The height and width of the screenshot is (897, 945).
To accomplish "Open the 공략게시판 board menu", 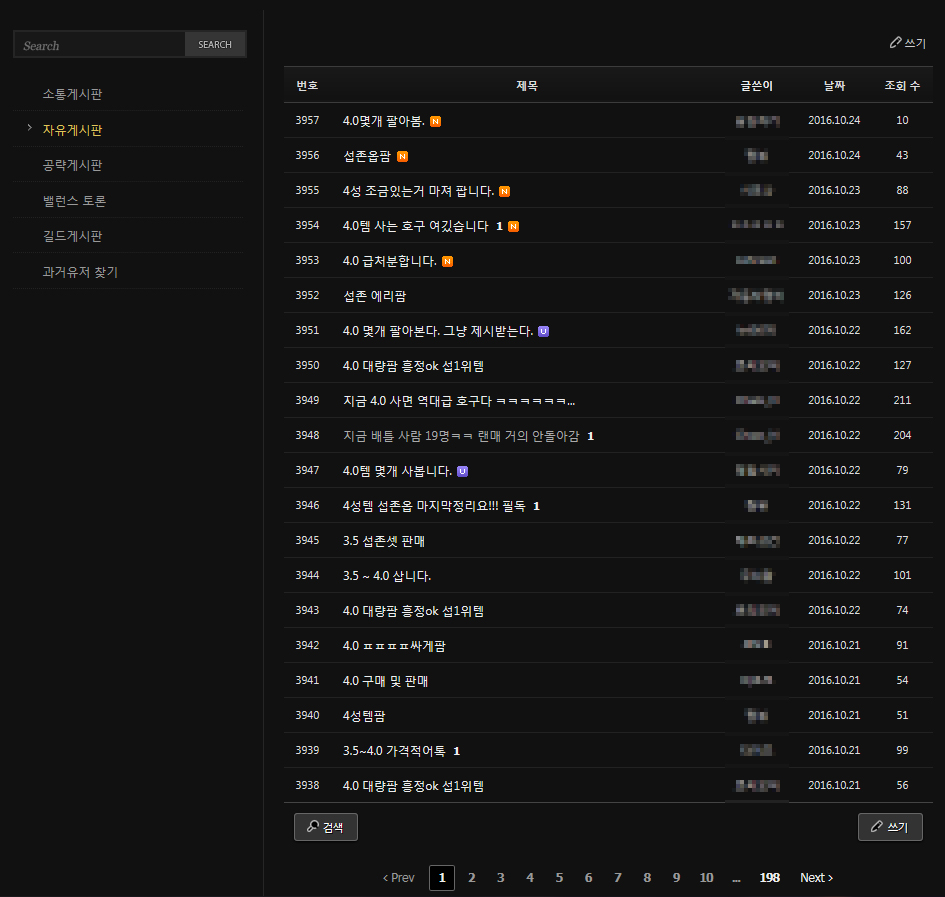I will click(72, 165).
